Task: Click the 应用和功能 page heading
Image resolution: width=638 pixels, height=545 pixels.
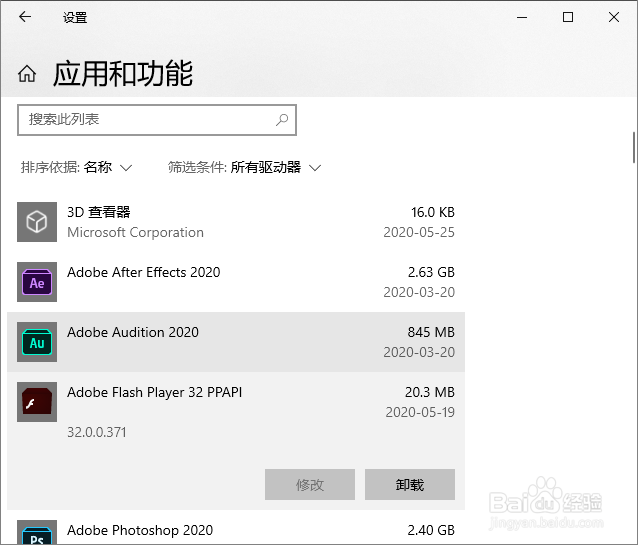Action: click(x=123, y=74)
